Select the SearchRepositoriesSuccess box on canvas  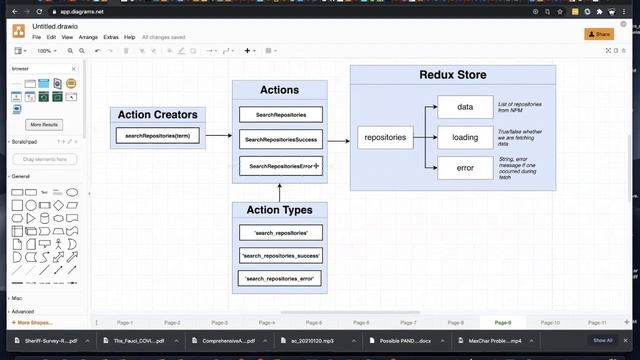click(x=281, y=140)
